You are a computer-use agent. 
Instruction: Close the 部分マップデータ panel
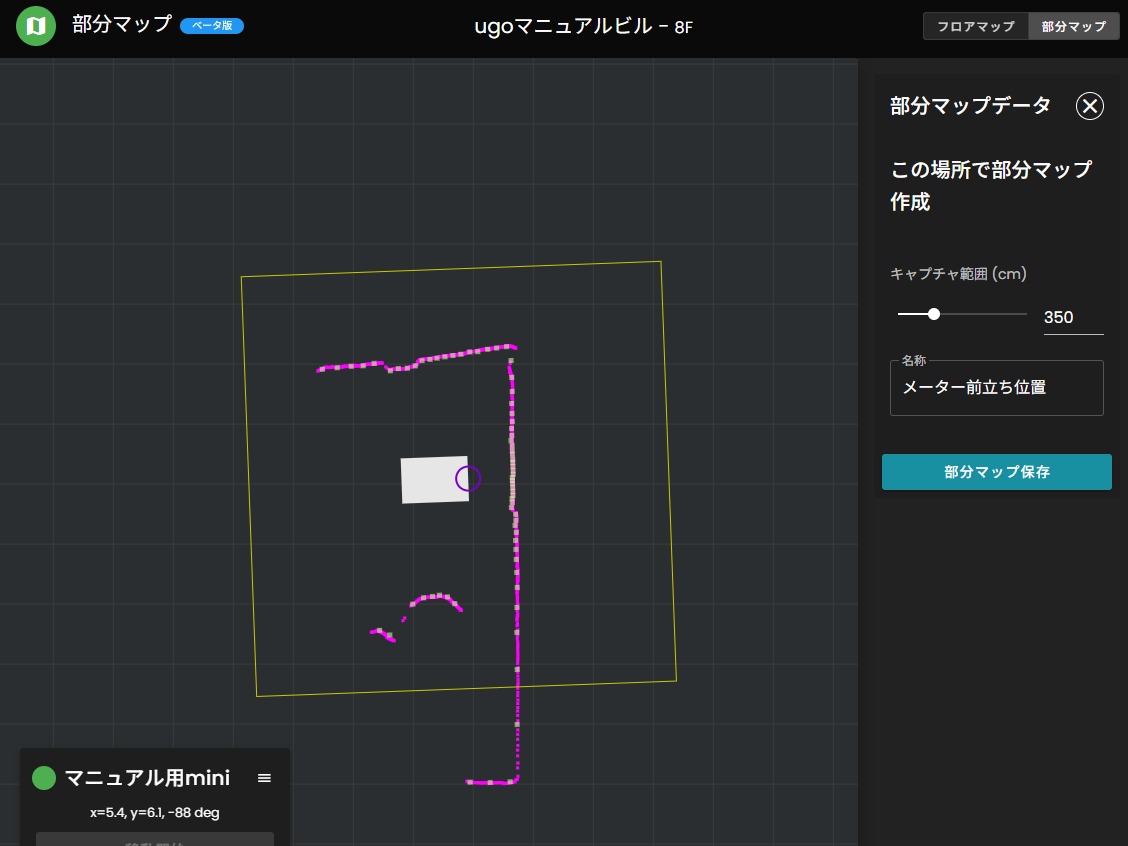coord(1090,106)
